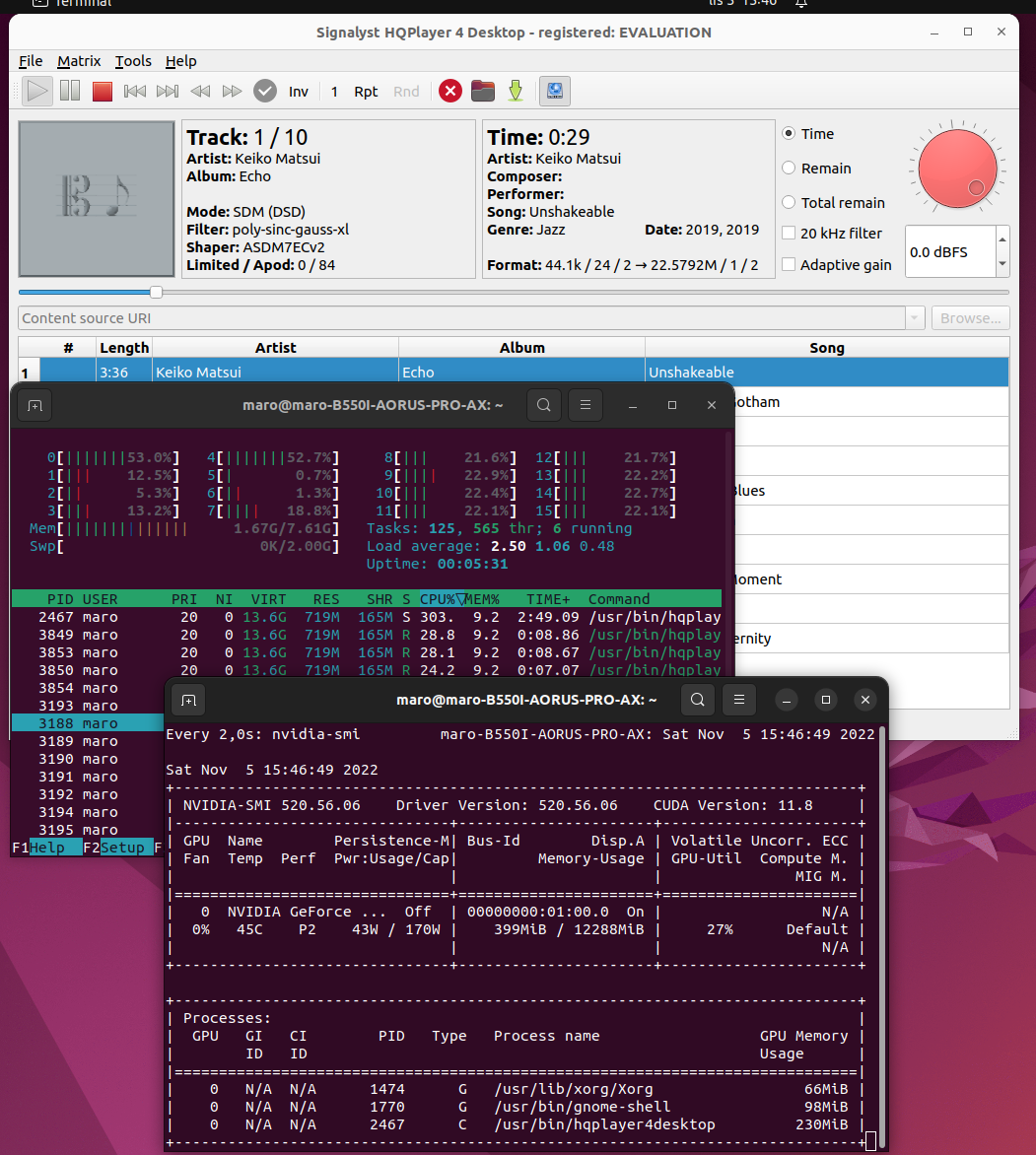Click the "3:36" length cell in the playlist
1036x1155 pixels.
click(x=124, y=372)
